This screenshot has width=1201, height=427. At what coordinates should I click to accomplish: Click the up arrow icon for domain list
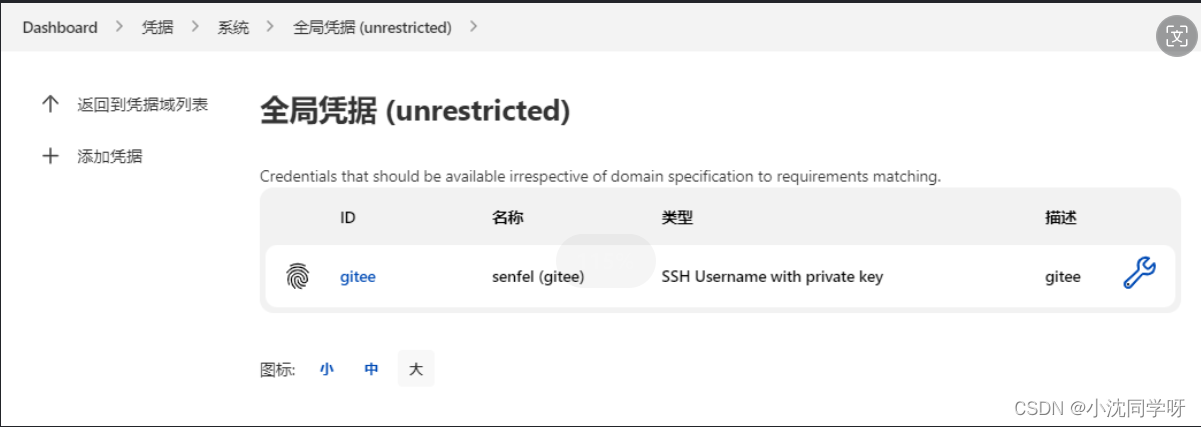50,104
